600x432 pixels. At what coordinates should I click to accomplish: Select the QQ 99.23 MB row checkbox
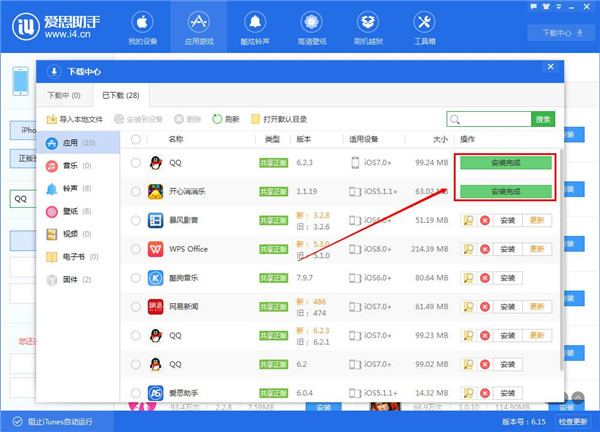click(x=135, y=336)
